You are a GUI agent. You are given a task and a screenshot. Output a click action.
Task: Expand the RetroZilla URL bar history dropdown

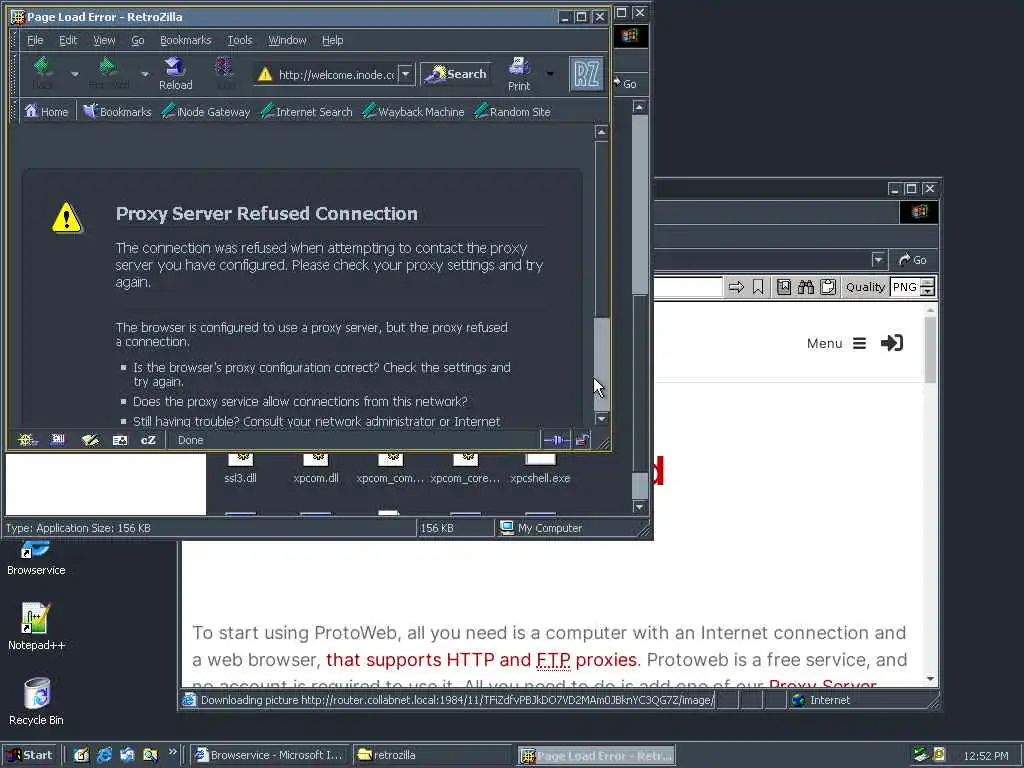[406, 74]
